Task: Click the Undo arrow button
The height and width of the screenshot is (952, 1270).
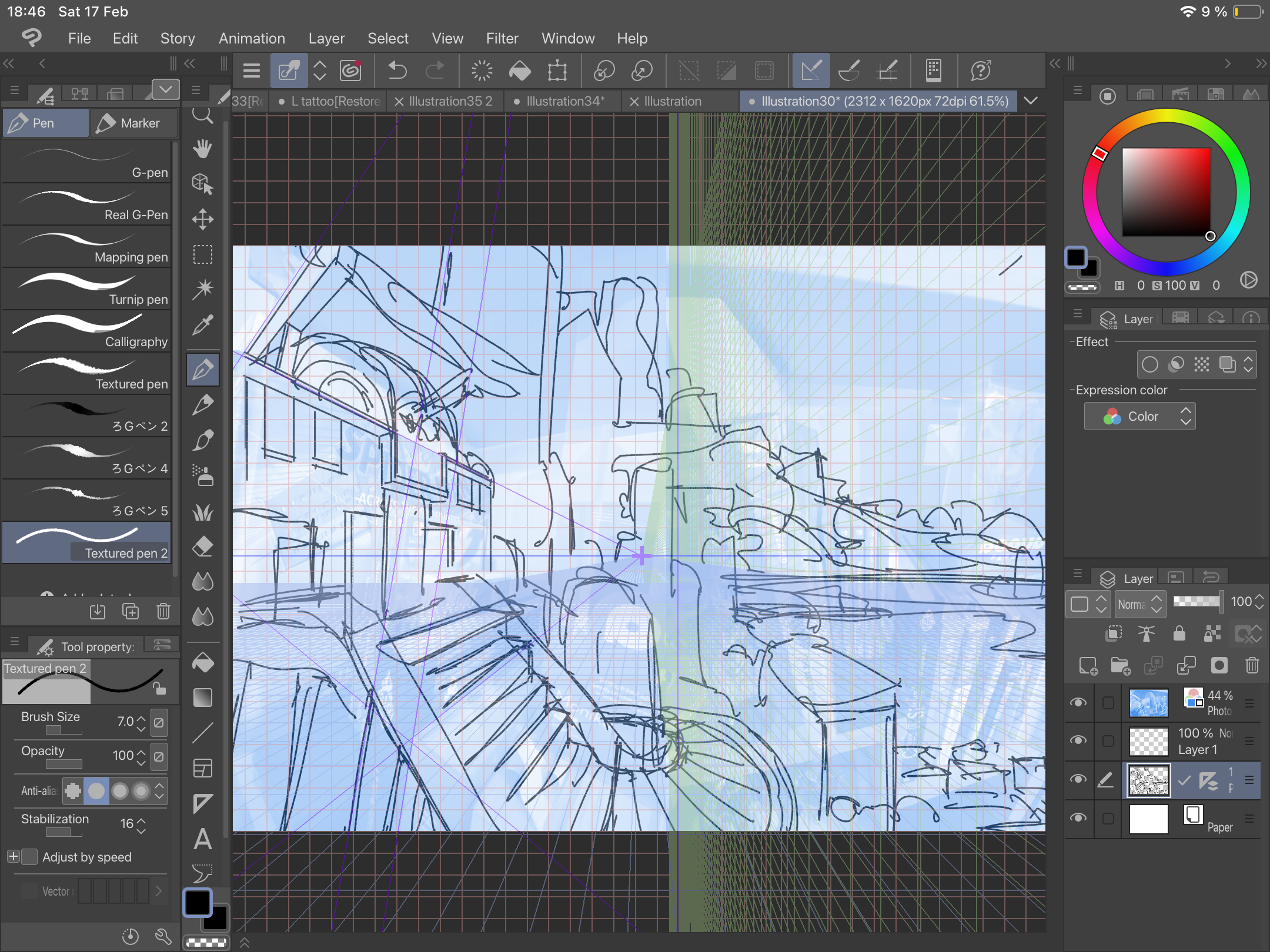Action: click(x=398, y=71)
